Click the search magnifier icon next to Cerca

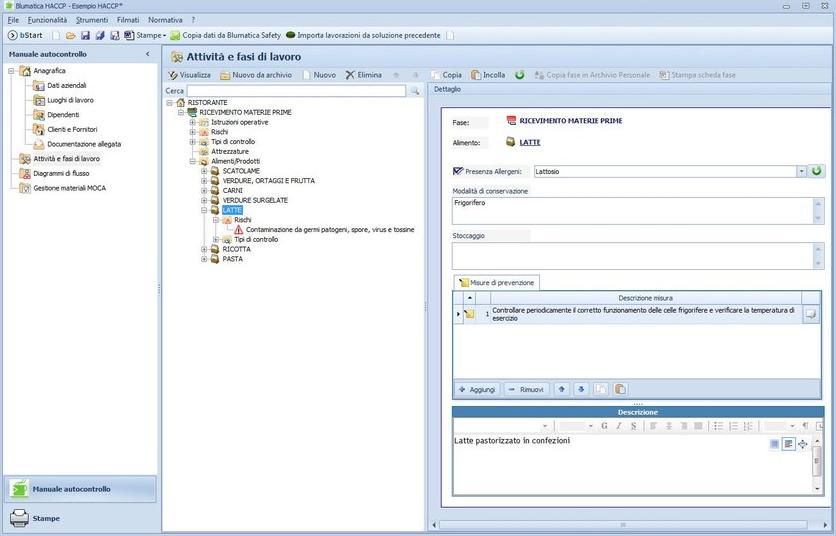[x=415, y=91]
